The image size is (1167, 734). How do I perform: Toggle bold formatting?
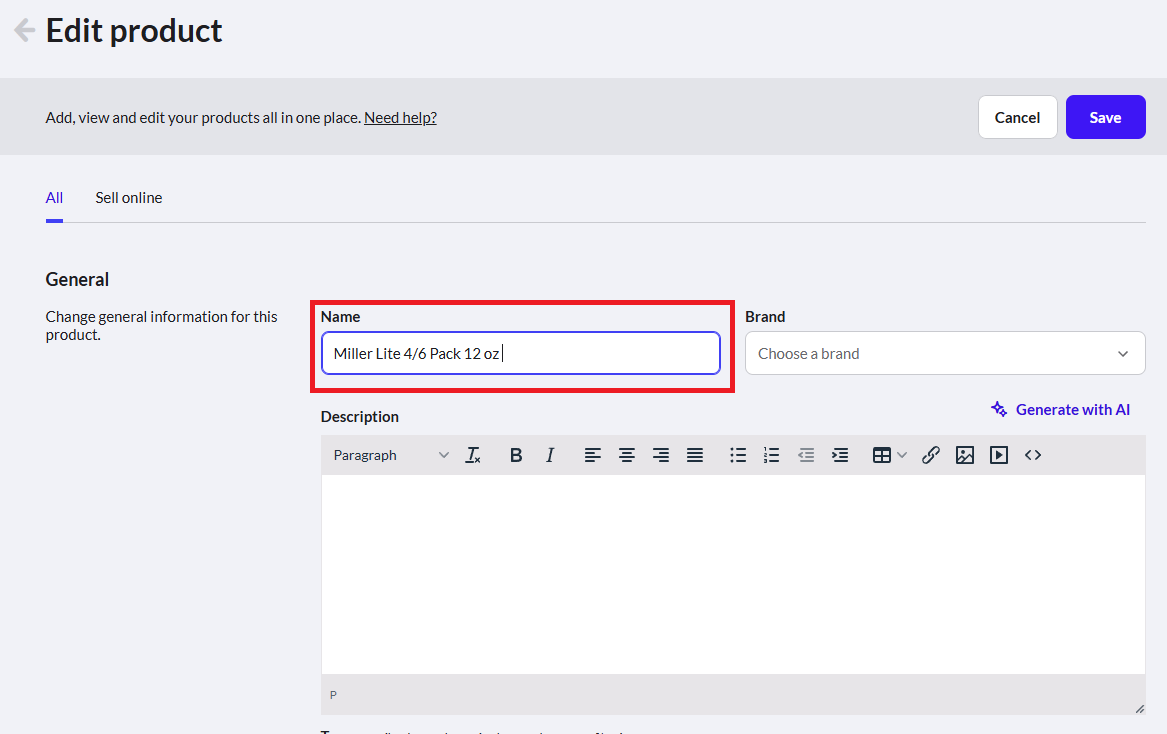[x=516, y=455]
